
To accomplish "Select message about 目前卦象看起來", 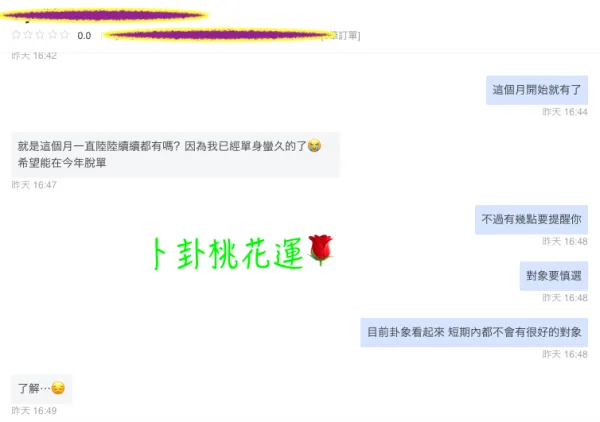I will 474,332.
